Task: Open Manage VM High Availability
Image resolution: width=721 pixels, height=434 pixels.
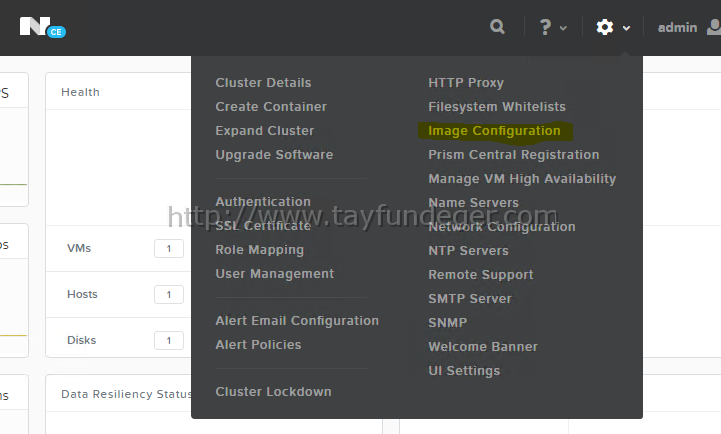Action: pyautogui.click(x=522, y=178)
